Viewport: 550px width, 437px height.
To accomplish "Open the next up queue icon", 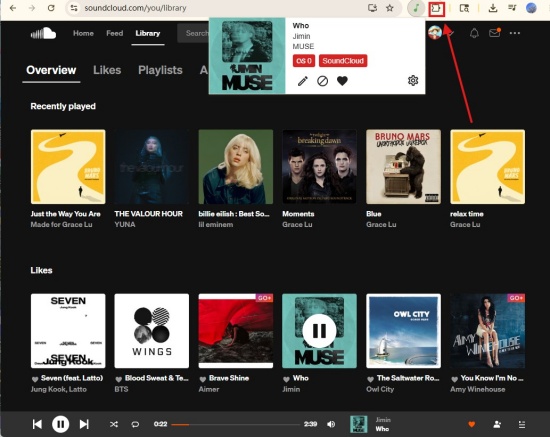I will (x=522, y=424).
